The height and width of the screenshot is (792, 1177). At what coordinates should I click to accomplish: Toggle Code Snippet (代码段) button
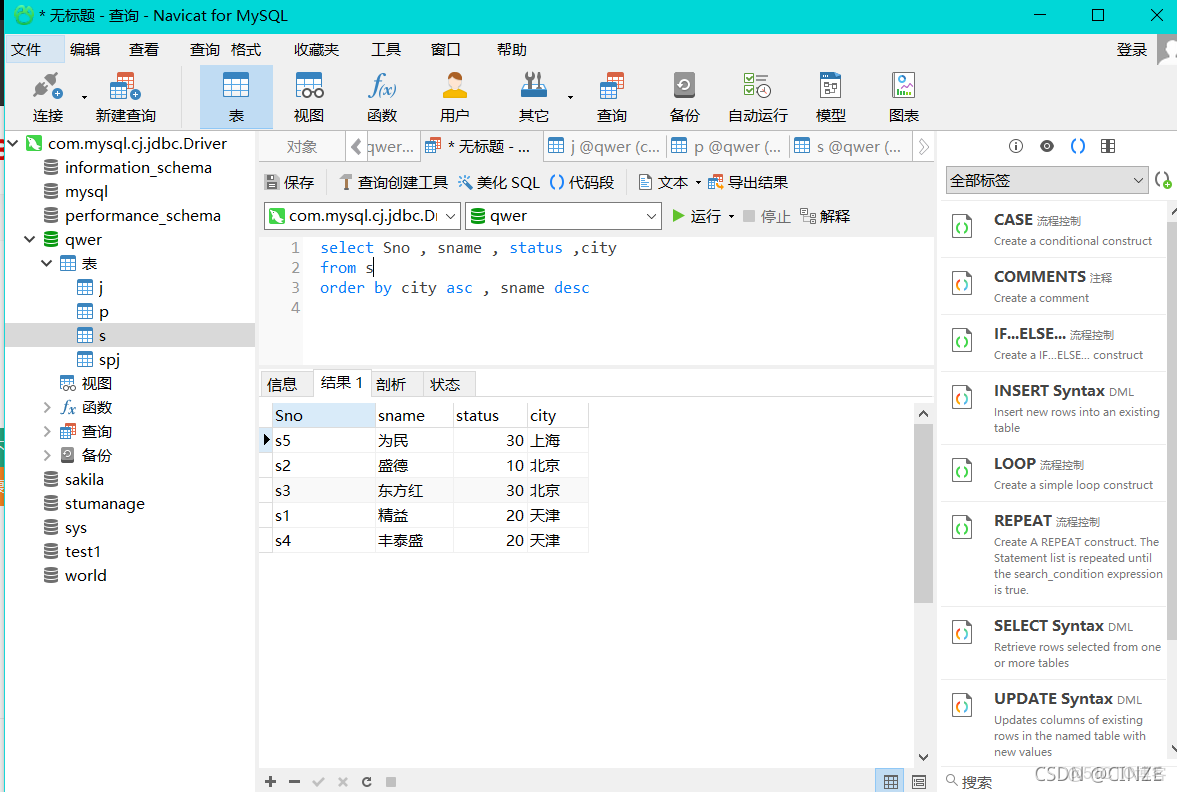coord(582,182)
